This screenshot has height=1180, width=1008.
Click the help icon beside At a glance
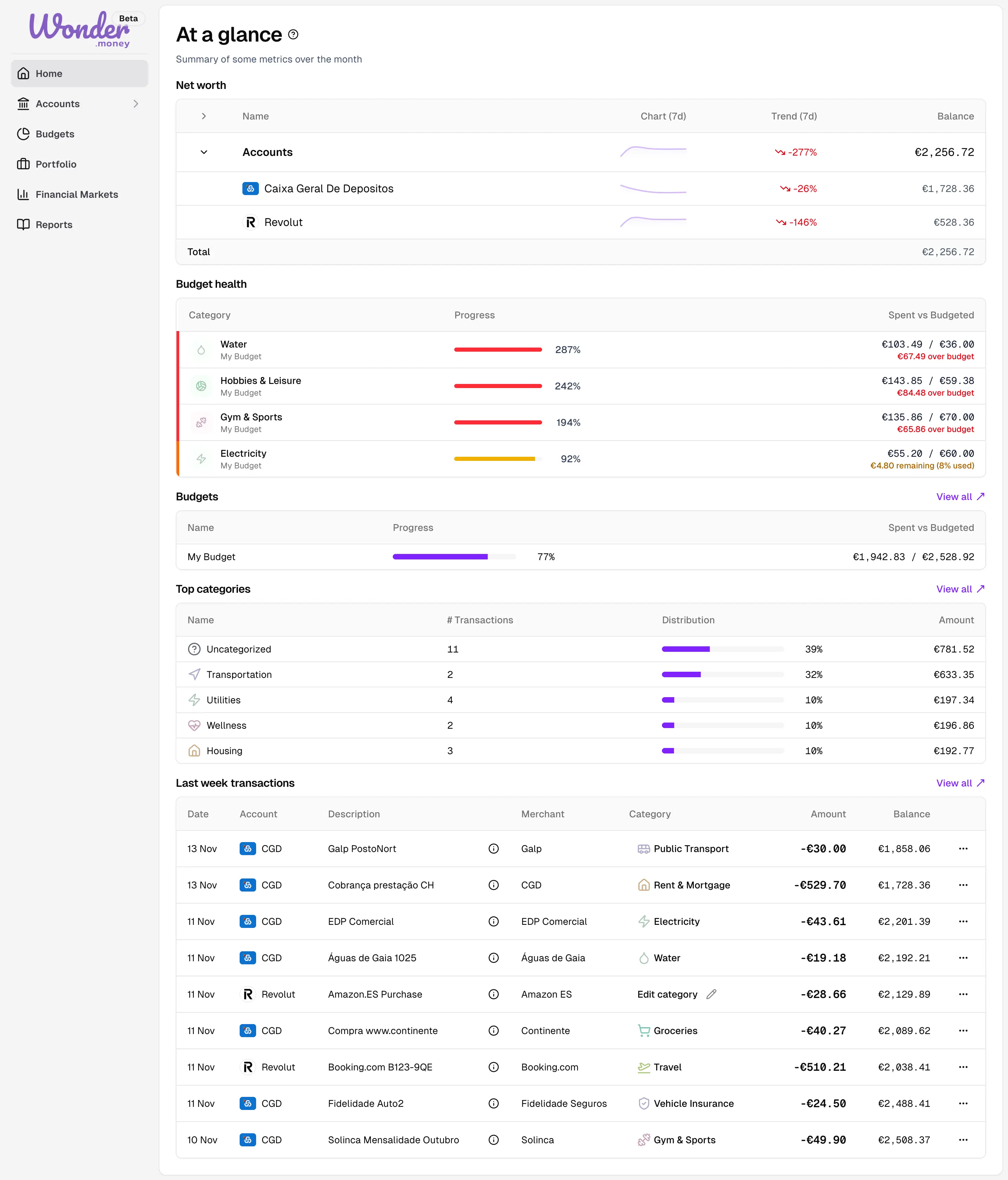293,35
